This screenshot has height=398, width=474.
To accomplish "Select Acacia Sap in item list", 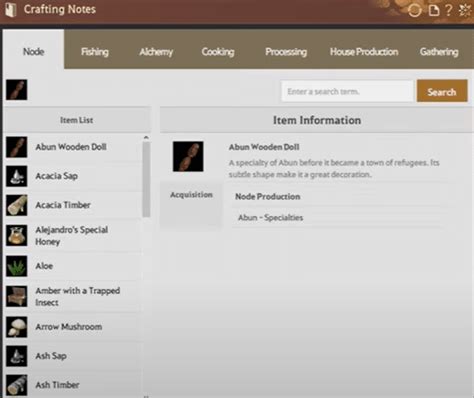I will click(57, 176).
